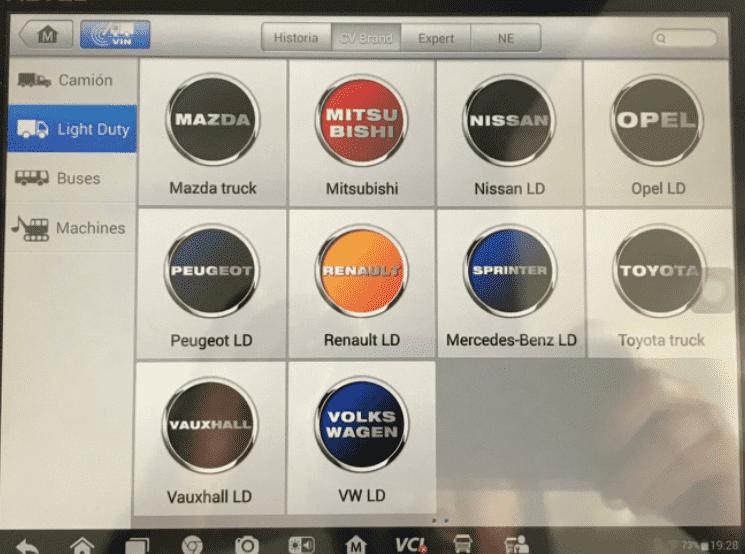The width and height of the screenshot is (745, 554).
Task: Open the recent apps button
Action: click(x=137, y=546)
